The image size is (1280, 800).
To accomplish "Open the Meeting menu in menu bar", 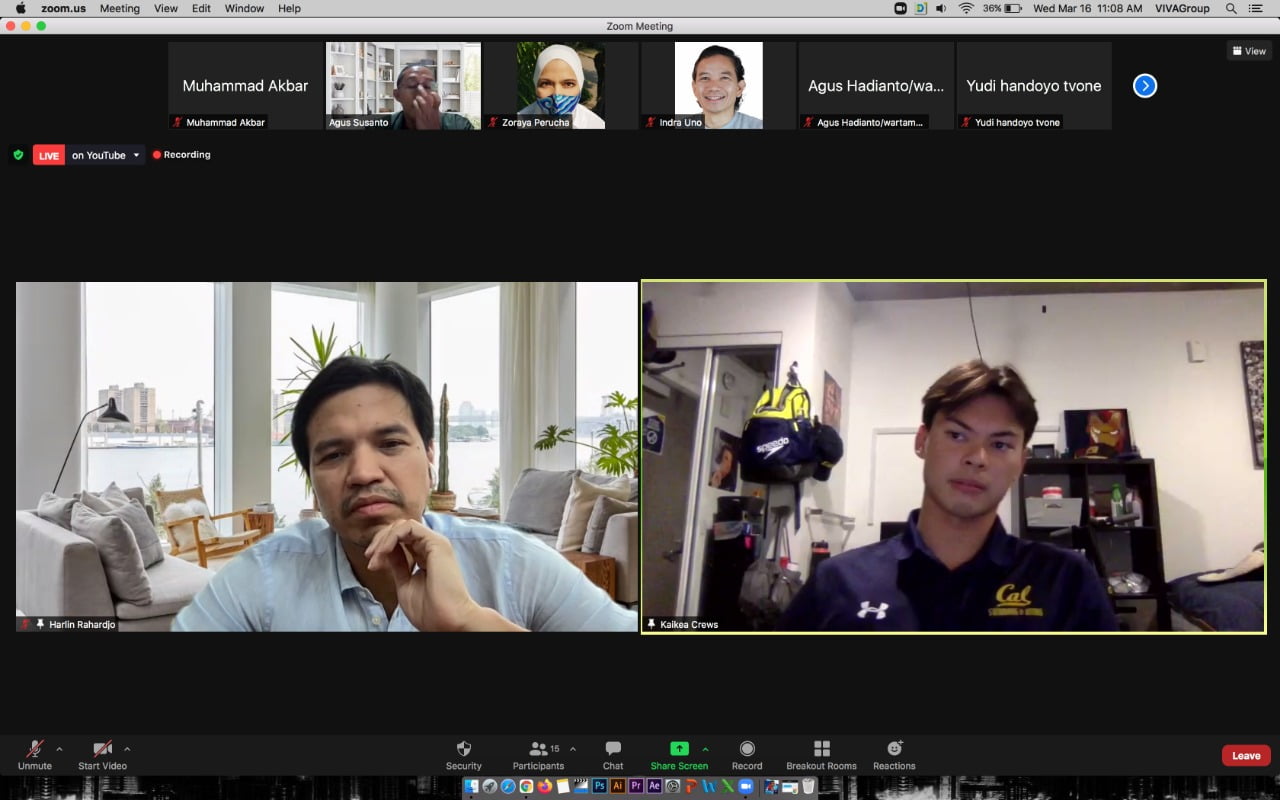I will pyautogui.click(x=120, y=8).
